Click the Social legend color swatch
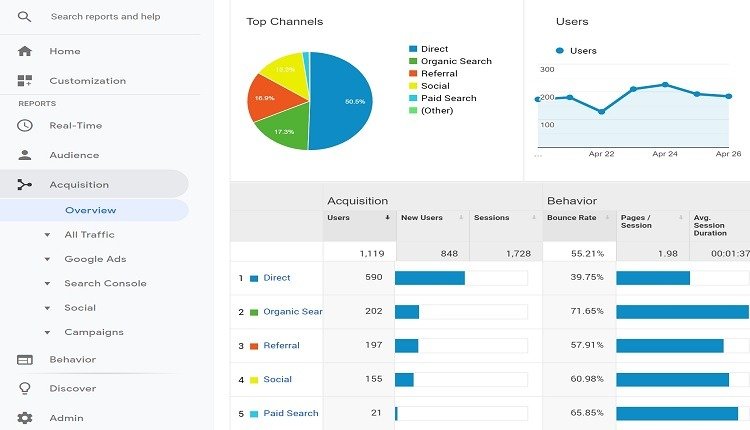The height and width of the screenshot is (430, 750). point(413,86)
